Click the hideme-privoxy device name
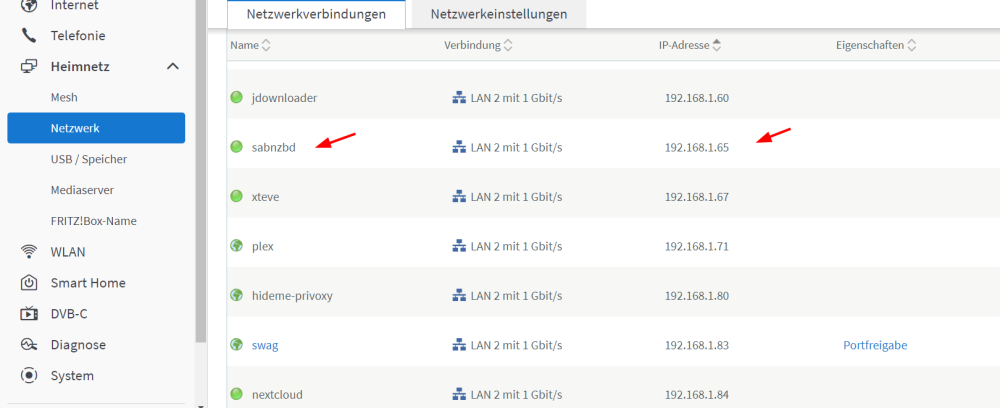1000x408 pixels. 292,296
